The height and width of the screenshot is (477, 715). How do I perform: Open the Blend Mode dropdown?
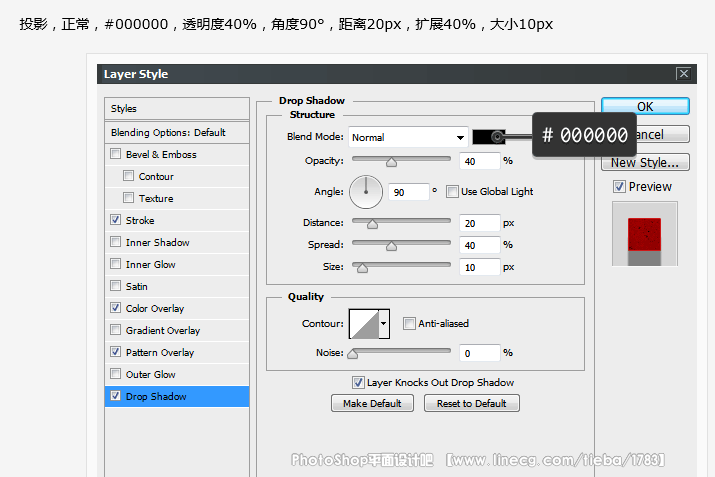click(408, 137)
